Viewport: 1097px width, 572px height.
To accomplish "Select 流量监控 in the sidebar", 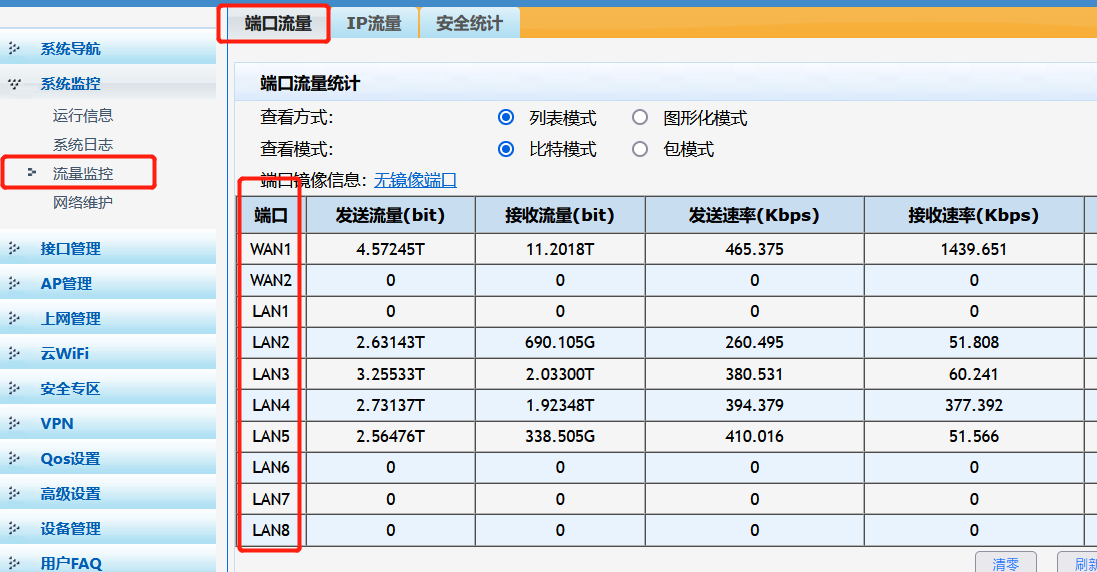I will coord(83,173).
